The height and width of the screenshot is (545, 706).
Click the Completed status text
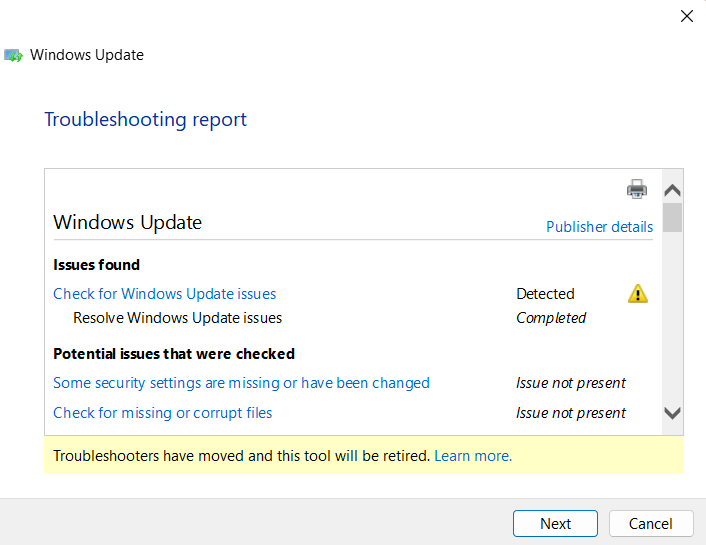(551, 318)
